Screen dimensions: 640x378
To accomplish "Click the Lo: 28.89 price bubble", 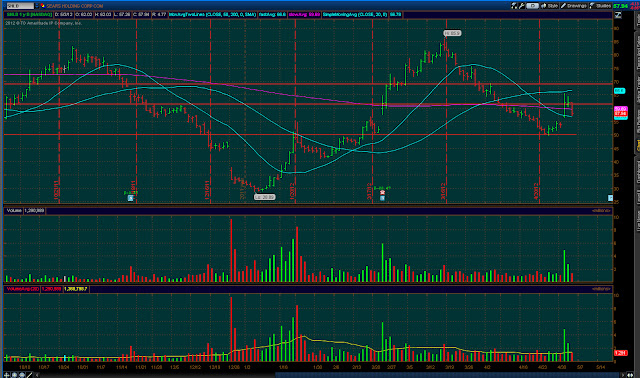I will click(x=264, y=197).
